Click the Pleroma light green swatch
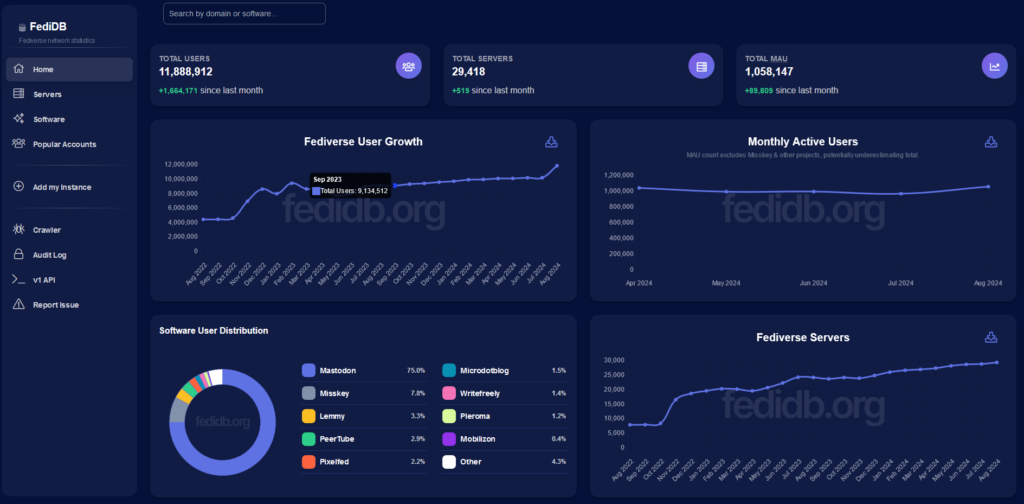The height and width of the screenshot is (504, 1024). click(x=449, y=416)
